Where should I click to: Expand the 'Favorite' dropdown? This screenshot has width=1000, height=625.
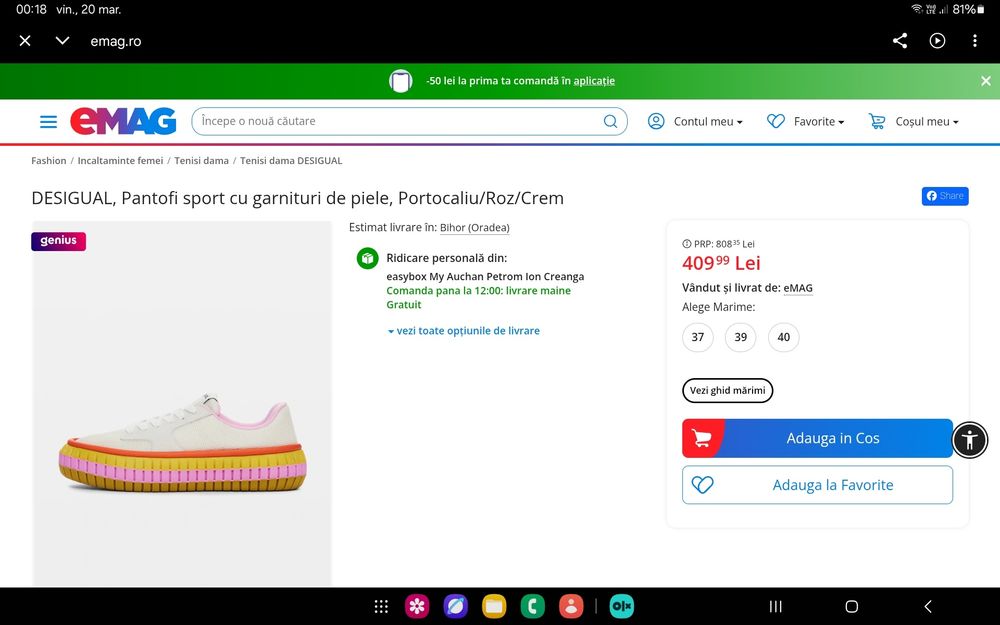tap(819, 121)
